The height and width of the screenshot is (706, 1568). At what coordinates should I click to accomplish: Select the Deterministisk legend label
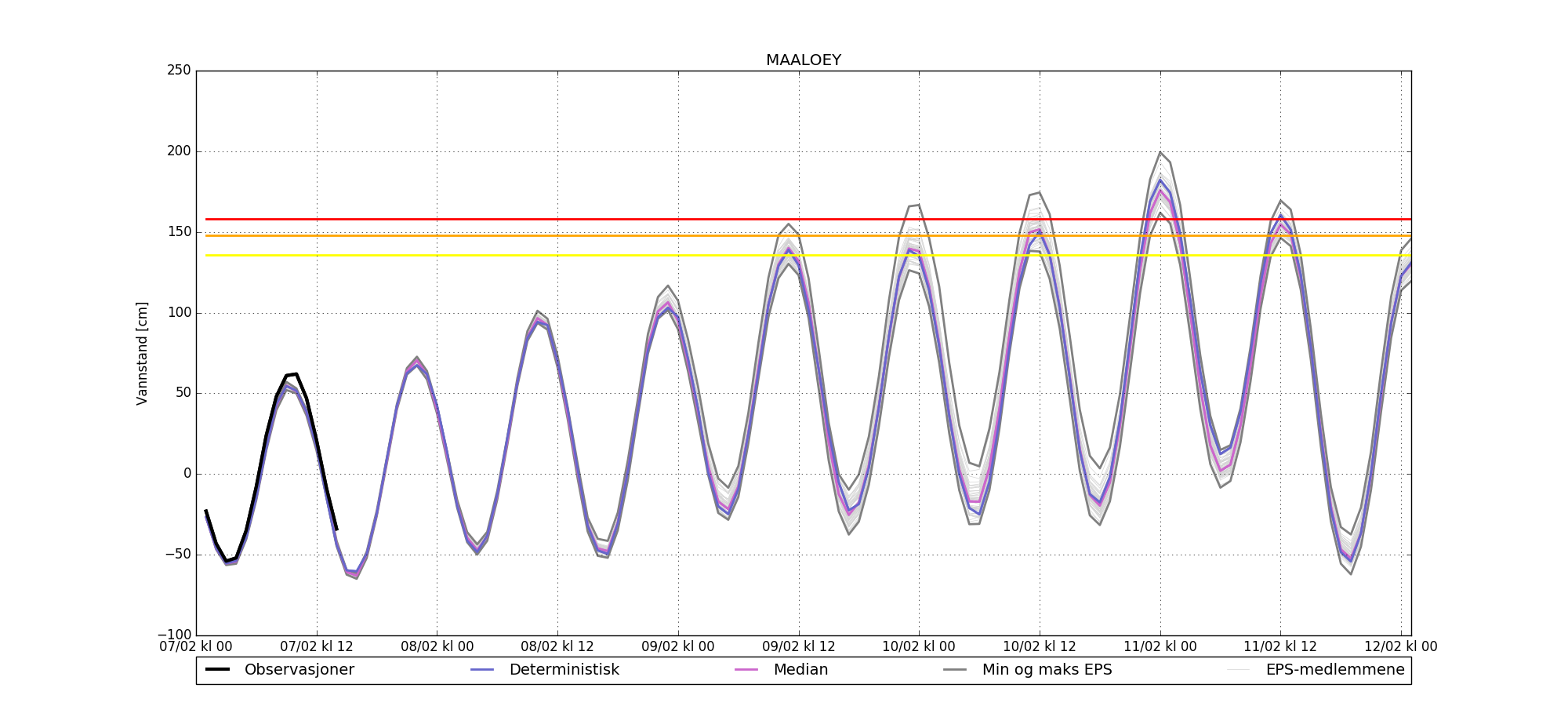point(564,670)
